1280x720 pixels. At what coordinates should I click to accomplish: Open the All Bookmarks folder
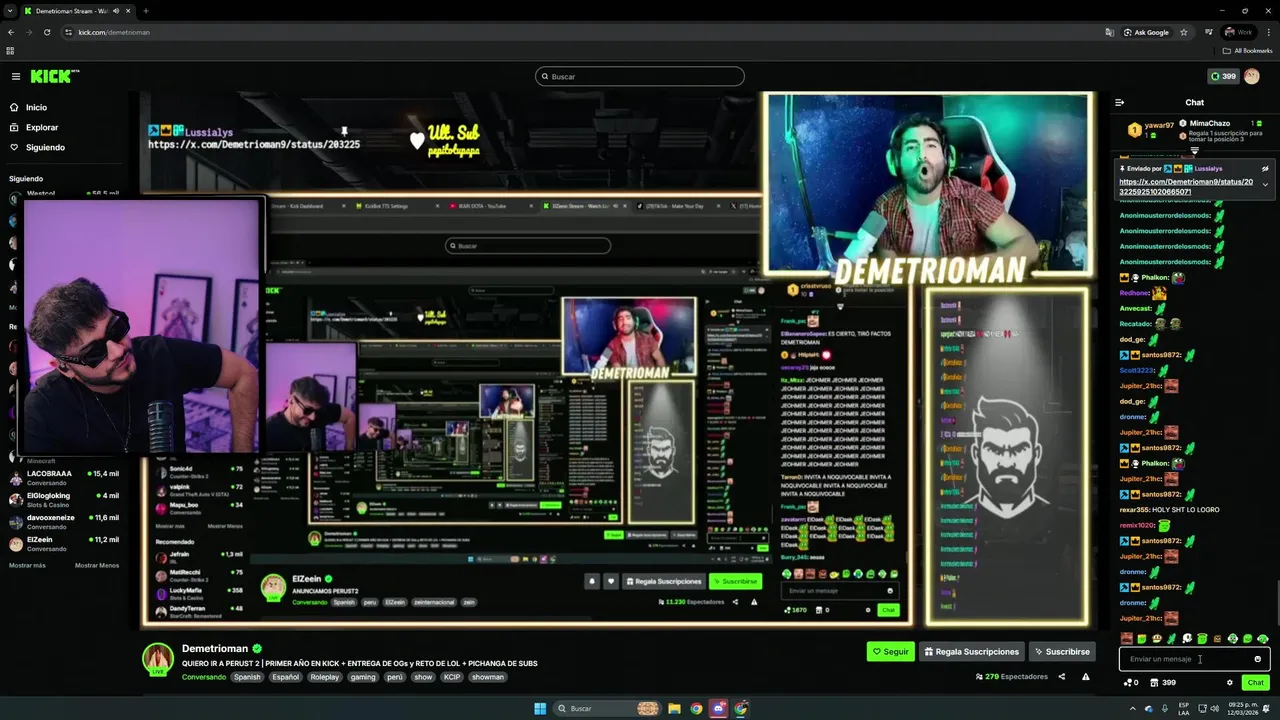(x=1247, y=50)
